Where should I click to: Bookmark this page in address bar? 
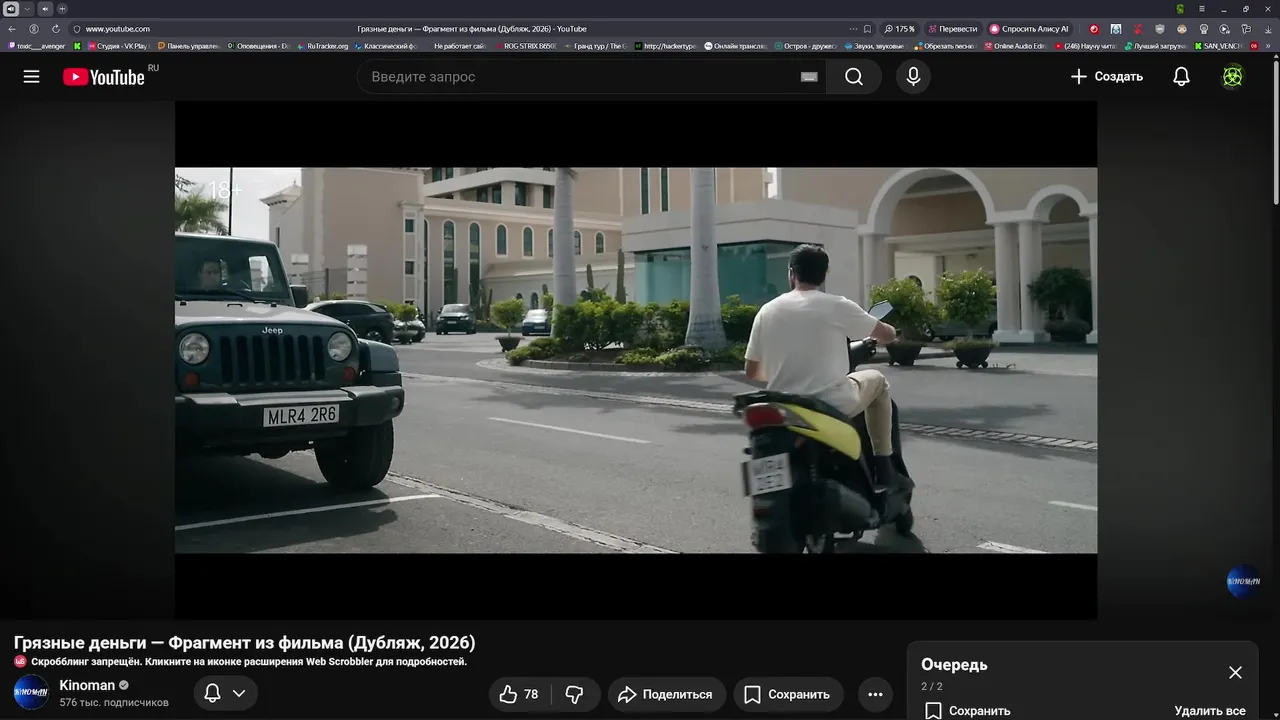click(x=867, y=29)
